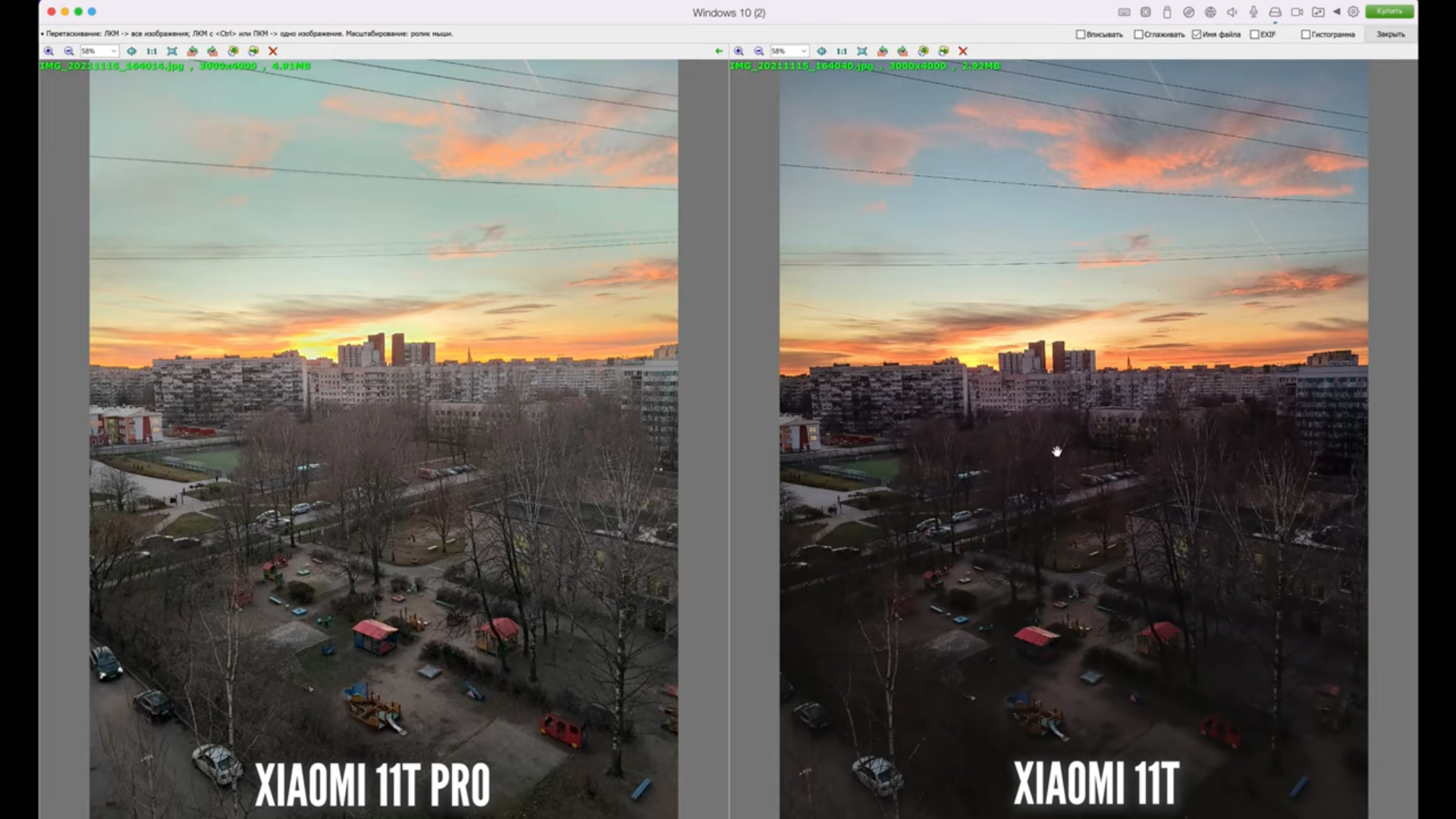The height and width of the screenshot is (819, 1456).
Task: Click the Parallels shared folders picture icon
Action: point(1318,12)
